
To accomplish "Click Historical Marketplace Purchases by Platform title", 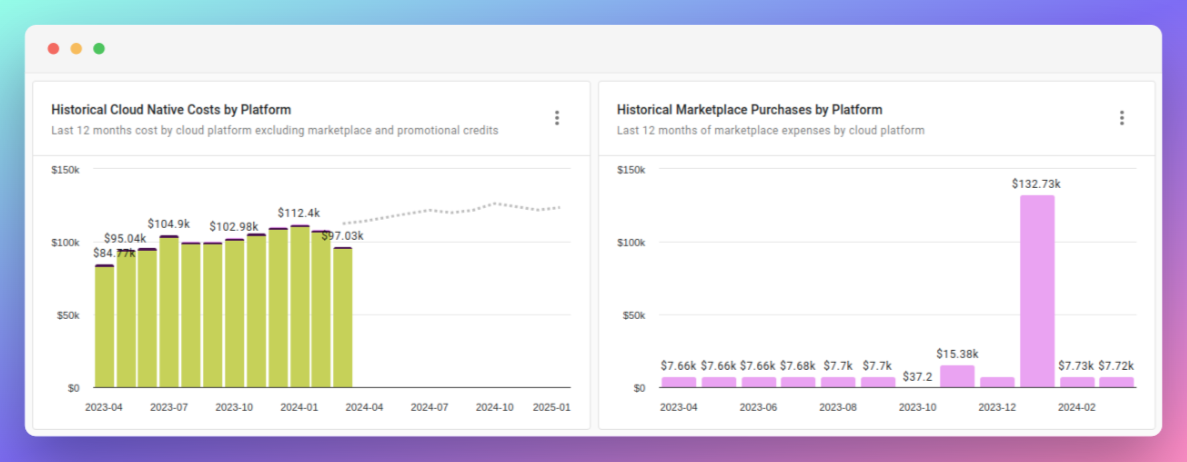I will click(x=749, y=110).
